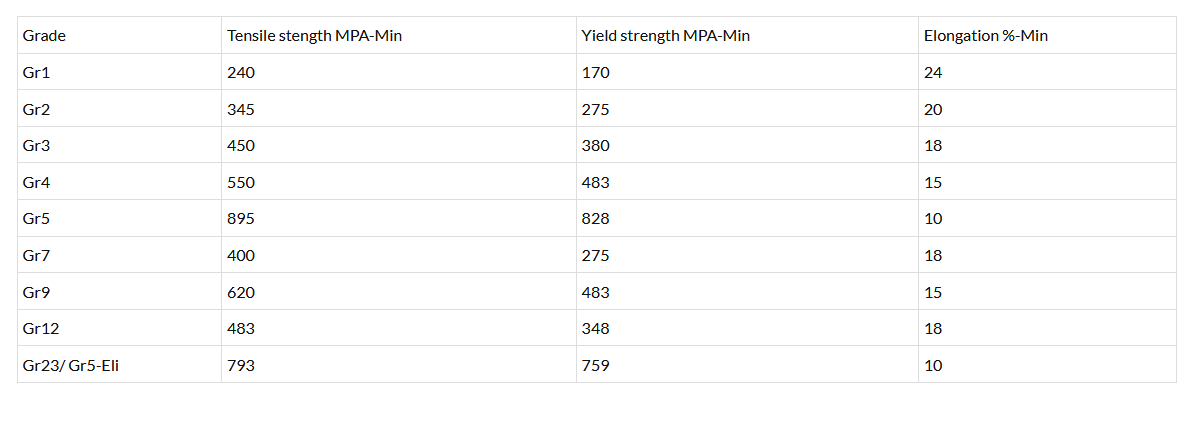Click the Gr7 row label
The height and width of the screenshot is (421, 1191).
(37, 256)
